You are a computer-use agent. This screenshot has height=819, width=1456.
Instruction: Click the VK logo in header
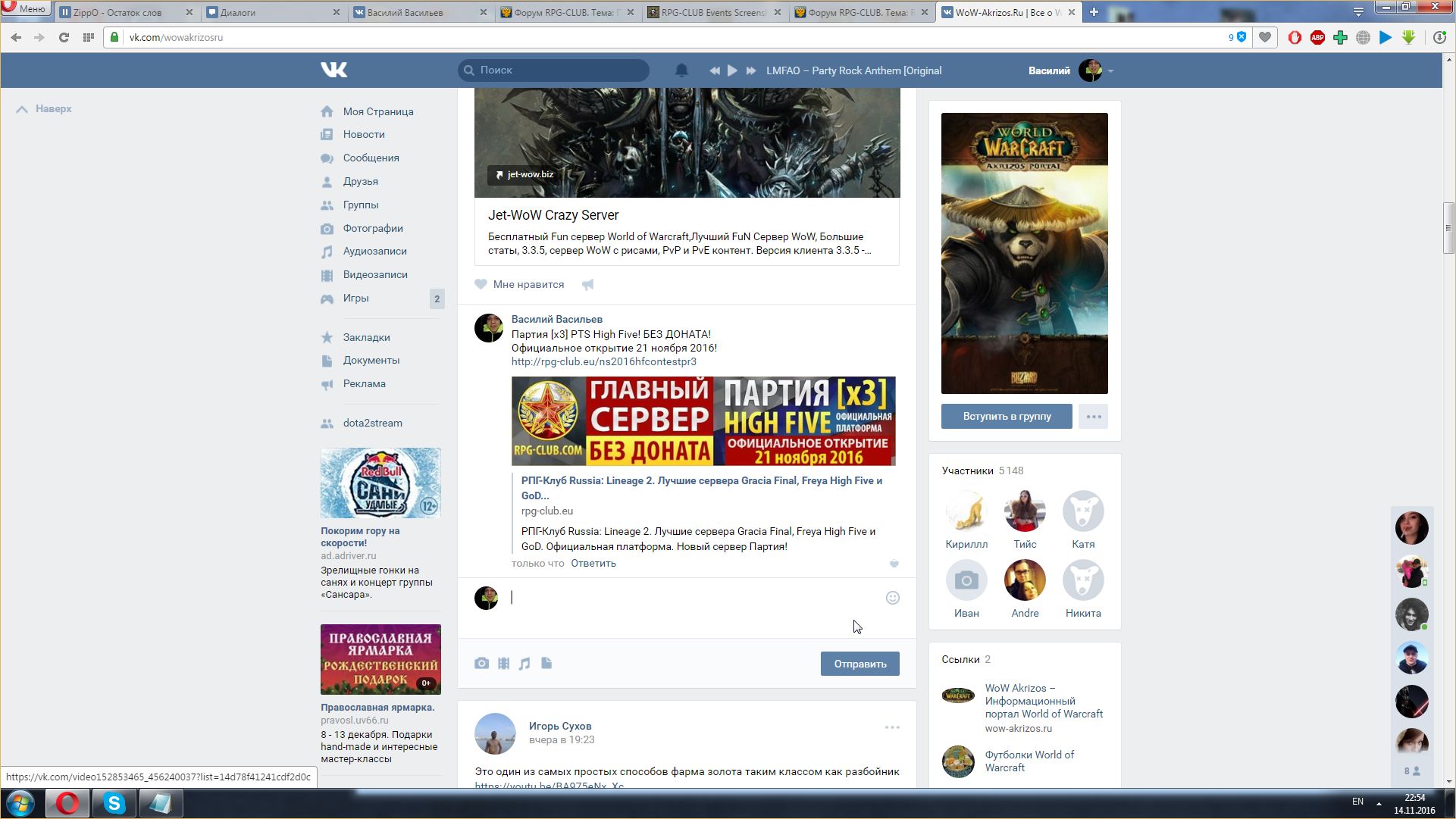click(333, 70)
